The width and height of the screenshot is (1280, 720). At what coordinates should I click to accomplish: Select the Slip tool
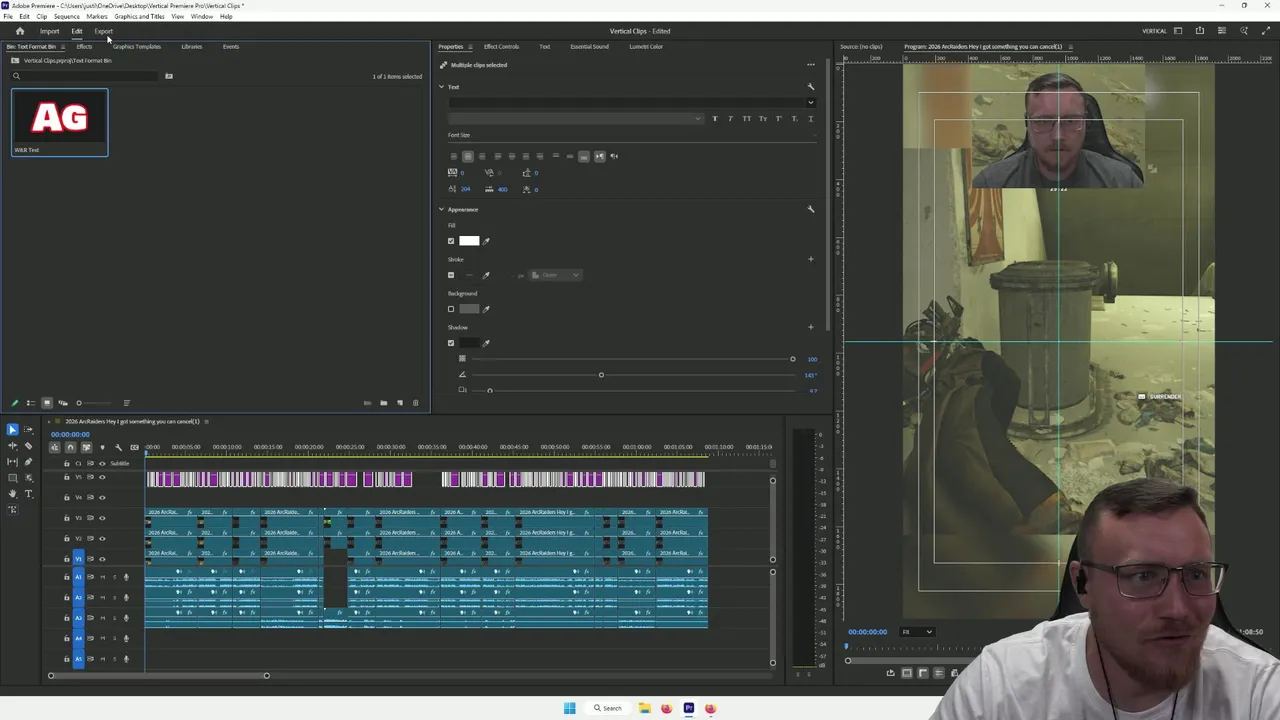pos(12,462)
